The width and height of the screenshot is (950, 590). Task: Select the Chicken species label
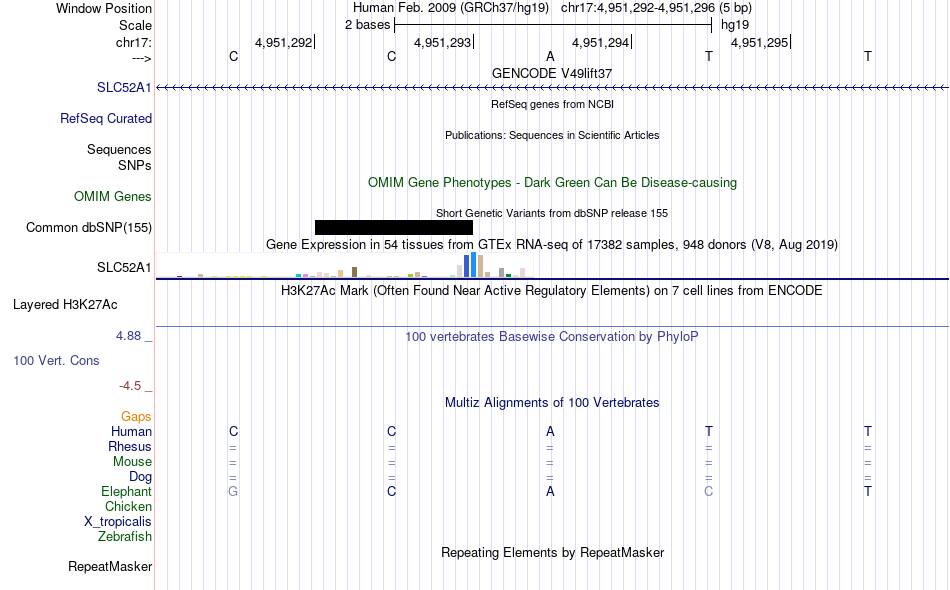(128, 507)
